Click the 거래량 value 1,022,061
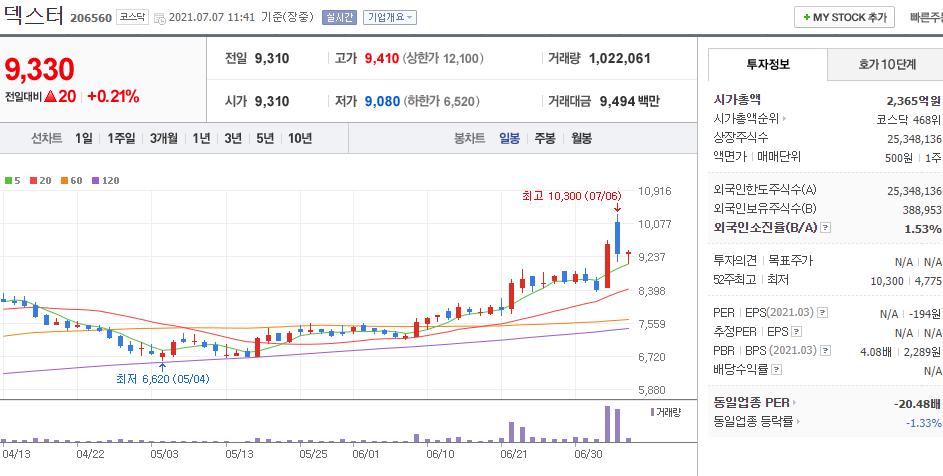 point(619,58)
